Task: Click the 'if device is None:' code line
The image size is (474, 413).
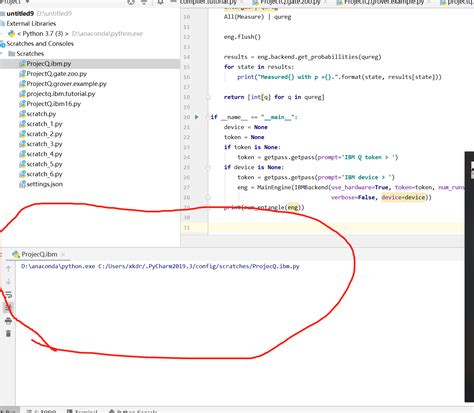Action: coord(254,167)
